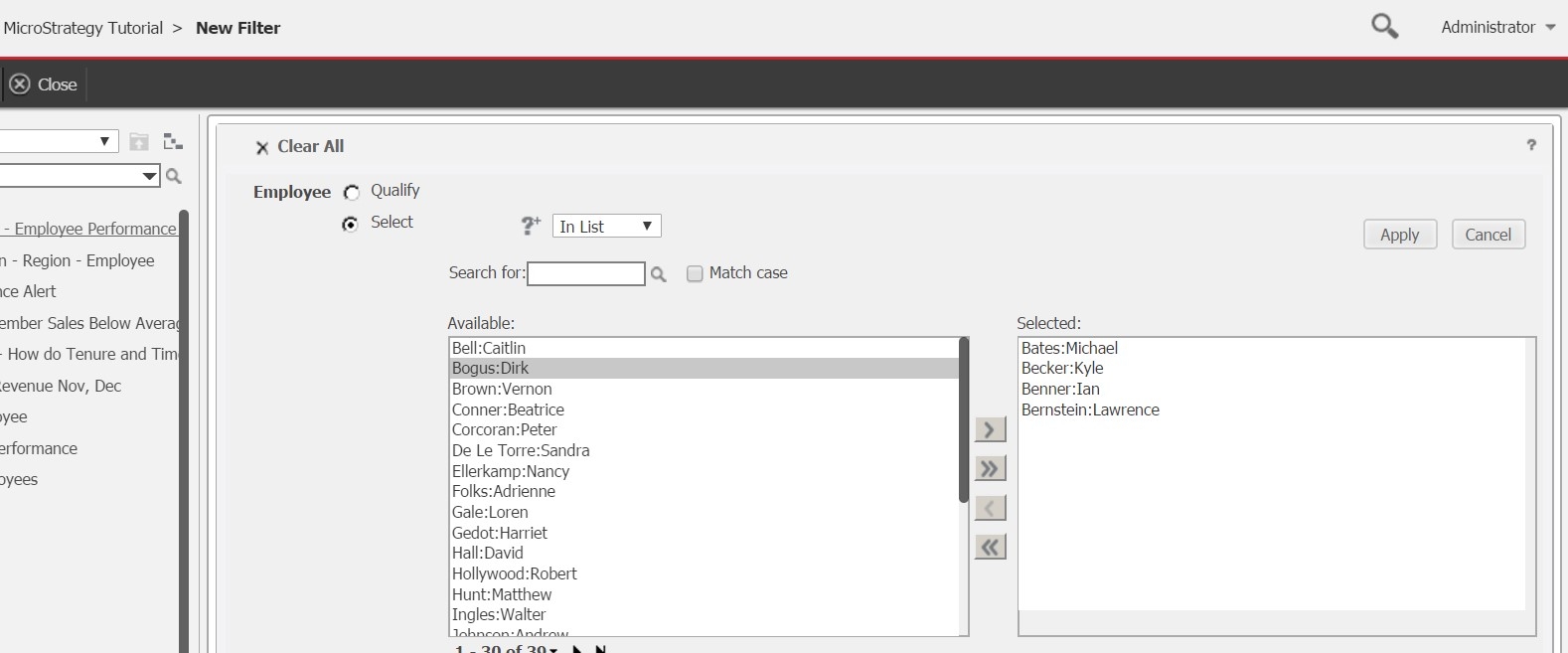The width and height of the screenshot is (1568, 653).
Task: Click the global search magnifier icon
Action: point(1384,27)
